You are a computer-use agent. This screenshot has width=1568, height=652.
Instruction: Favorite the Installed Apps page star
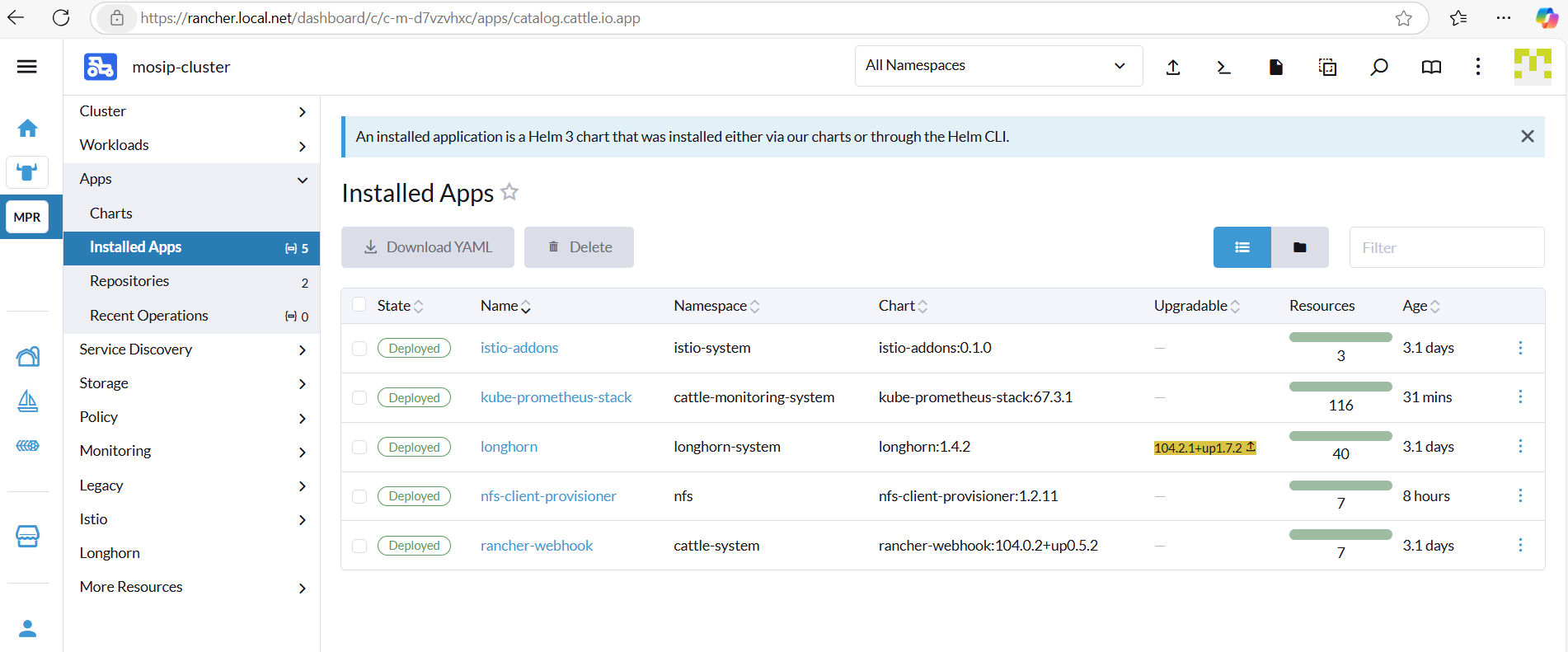coord(509,192)
